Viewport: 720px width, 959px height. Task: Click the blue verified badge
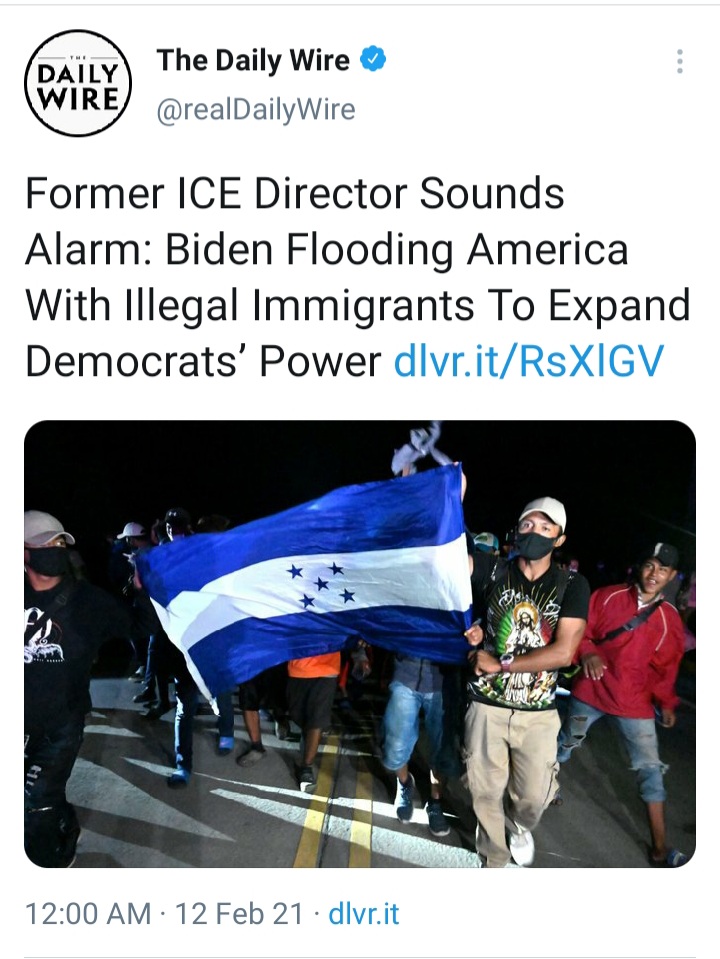point(373,59)
